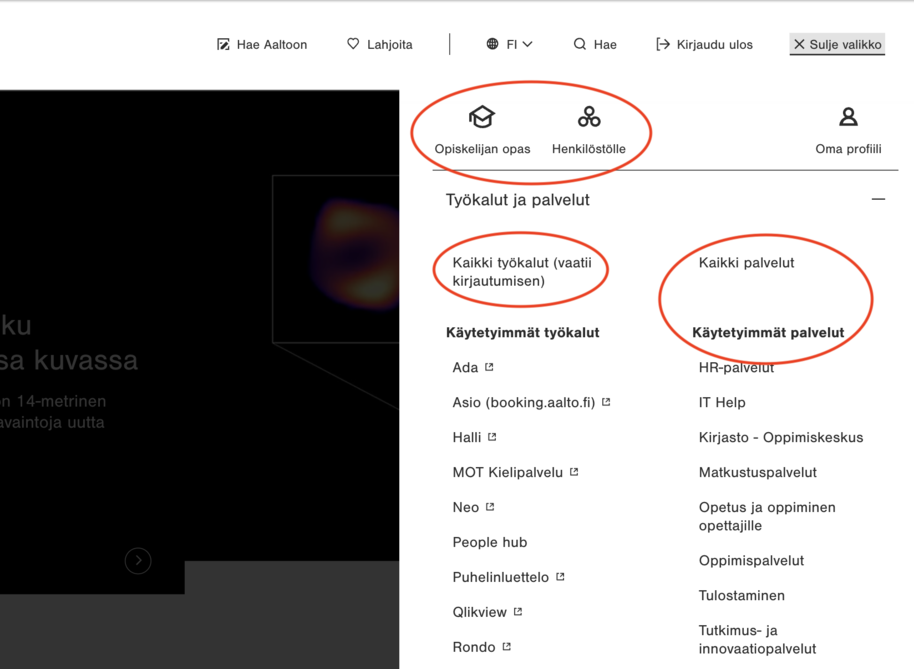Open the IT Help service

[x=723, y=402]
